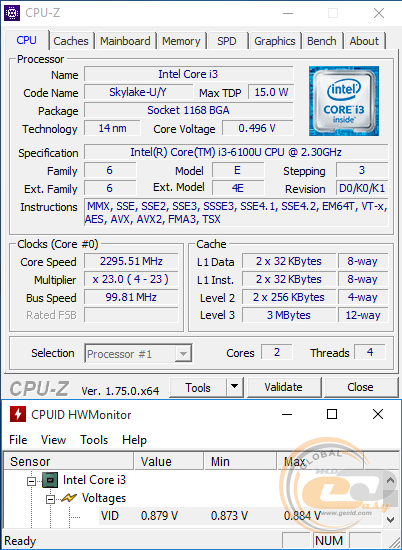The image size is (402, 550).
Task: Maximize the HWMonitor window
Action: pyautogui.click(x=332, y=414)
